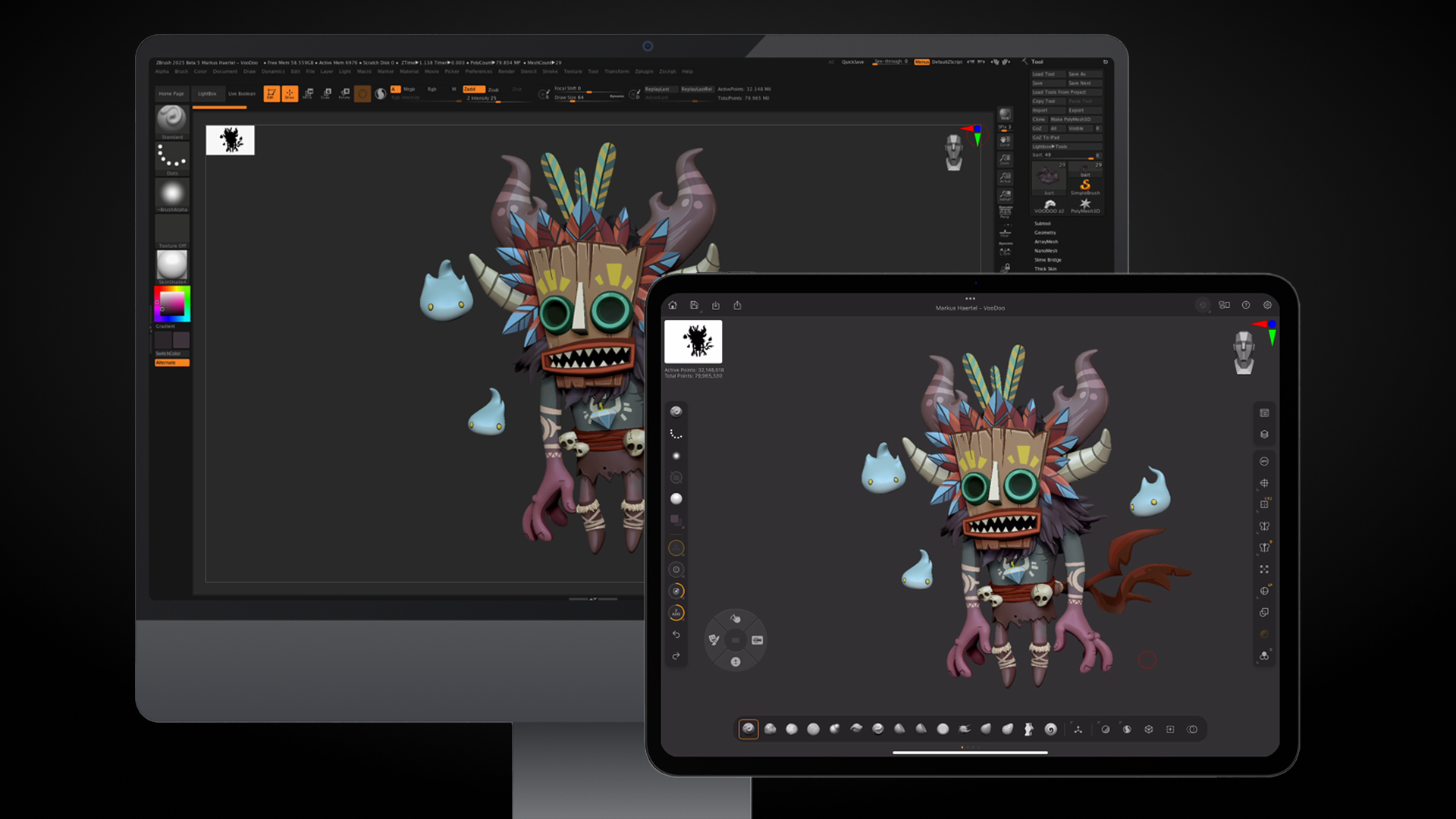The height and width of the screenshot is (819, 1456).
Task: Click the GoZ To iPad button
Action: point(1066,137)
